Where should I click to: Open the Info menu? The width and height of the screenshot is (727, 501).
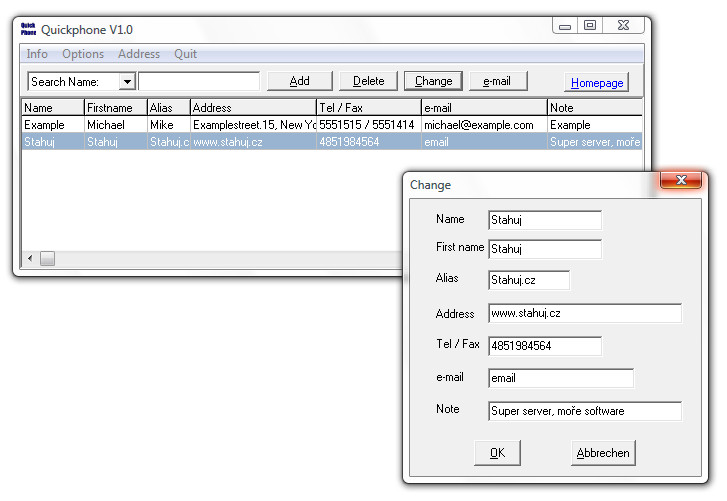tap(37, 54)
